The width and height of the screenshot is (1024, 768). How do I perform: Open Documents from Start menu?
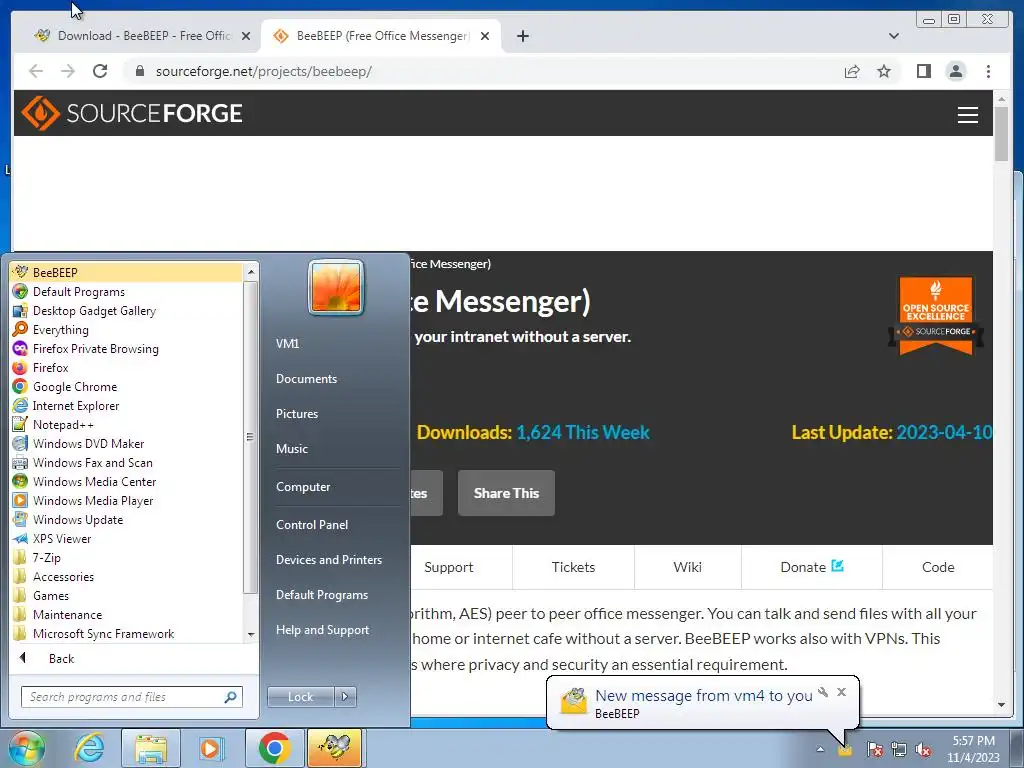[306, 379]
